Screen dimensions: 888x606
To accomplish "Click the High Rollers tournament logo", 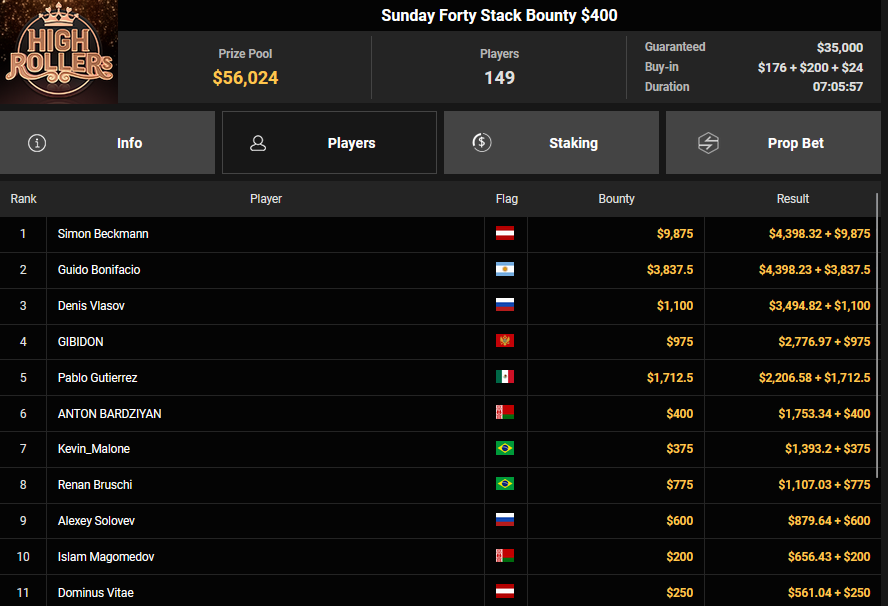I will tap(59, 52).
